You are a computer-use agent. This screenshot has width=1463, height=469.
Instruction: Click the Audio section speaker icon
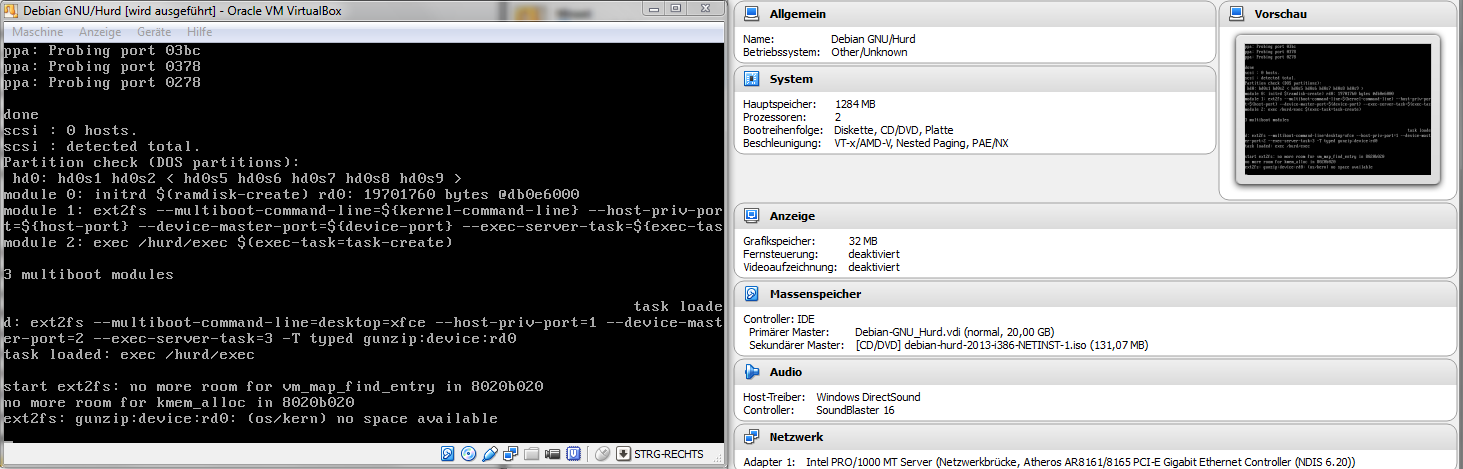[x=752, y=372]
